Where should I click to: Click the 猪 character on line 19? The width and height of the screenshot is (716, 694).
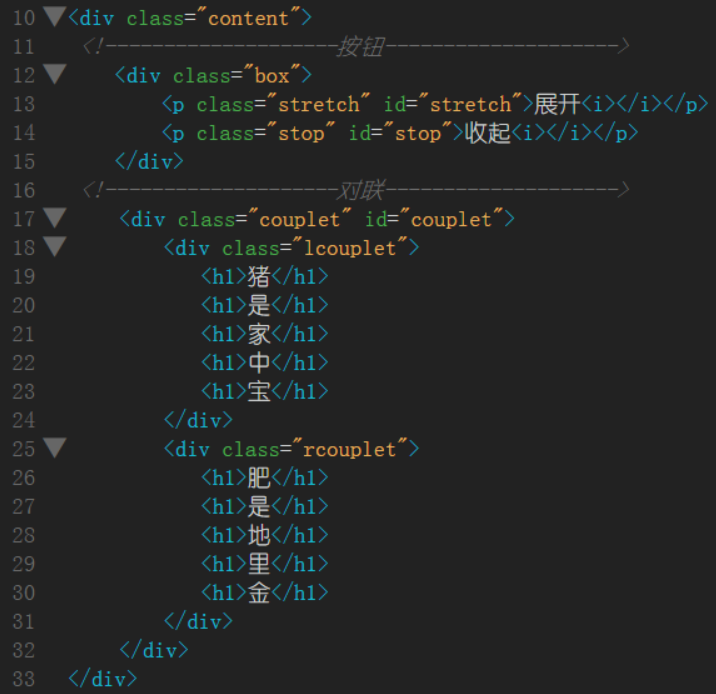tap(259, 277)
